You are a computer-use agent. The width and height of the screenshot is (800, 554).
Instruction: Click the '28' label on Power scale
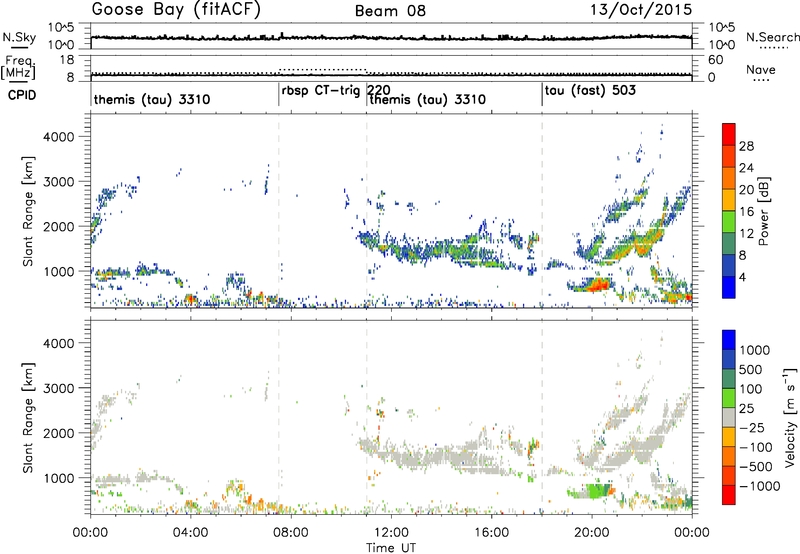pyautogui.click(x=746, y=146)
